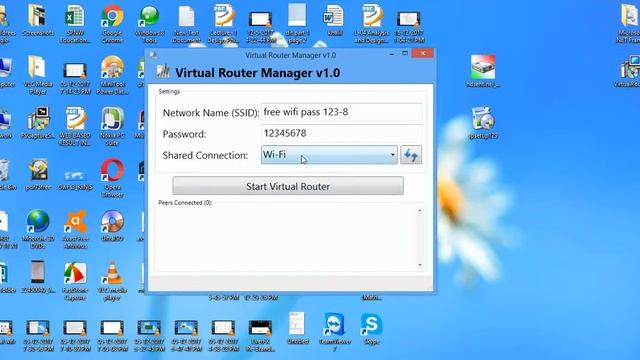
Task: Open the Shared Connection Wi-Fi dropdown
Action: point(329,155)
